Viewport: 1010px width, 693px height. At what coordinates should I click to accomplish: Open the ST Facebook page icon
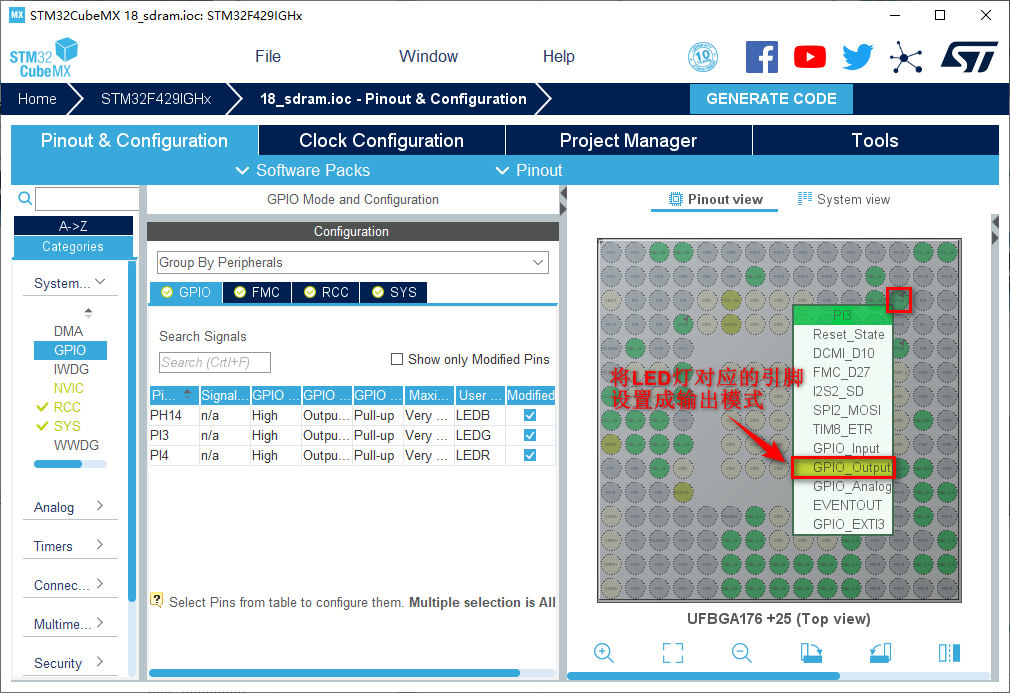click(762, 57)
